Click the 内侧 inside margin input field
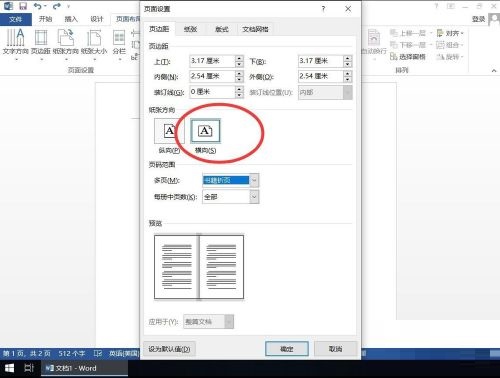The height and width of the screenshot is (378, 500). click(x=212, y=76)
